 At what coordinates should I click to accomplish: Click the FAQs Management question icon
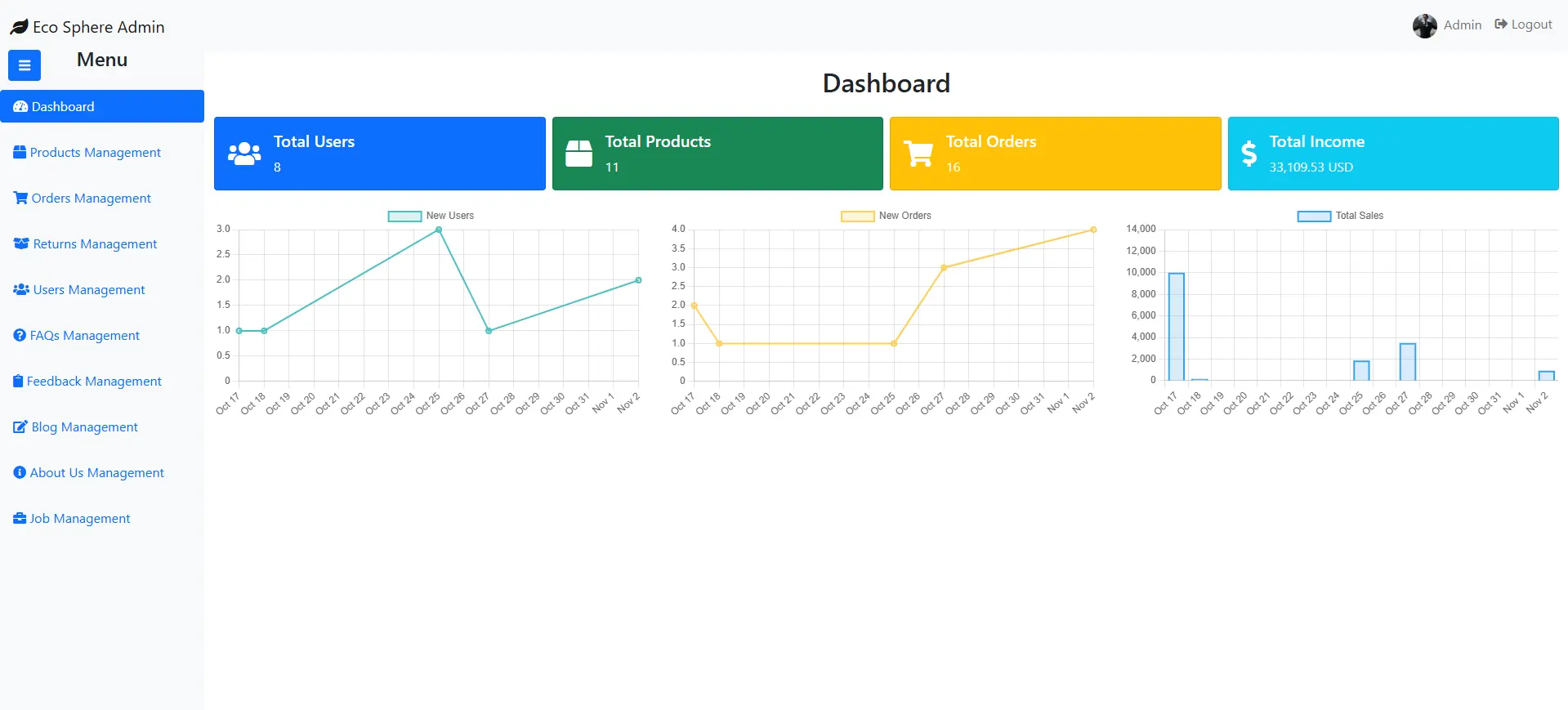(20, 335)
